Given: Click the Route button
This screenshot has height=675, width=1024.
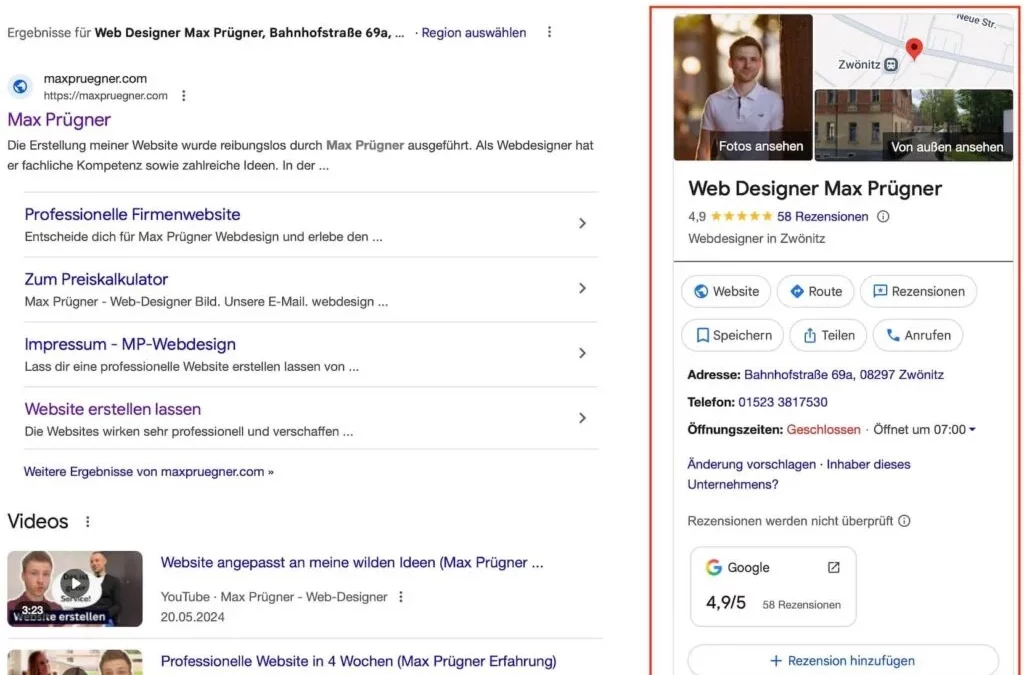Looking at the screenshot, I should pos(816,291).
